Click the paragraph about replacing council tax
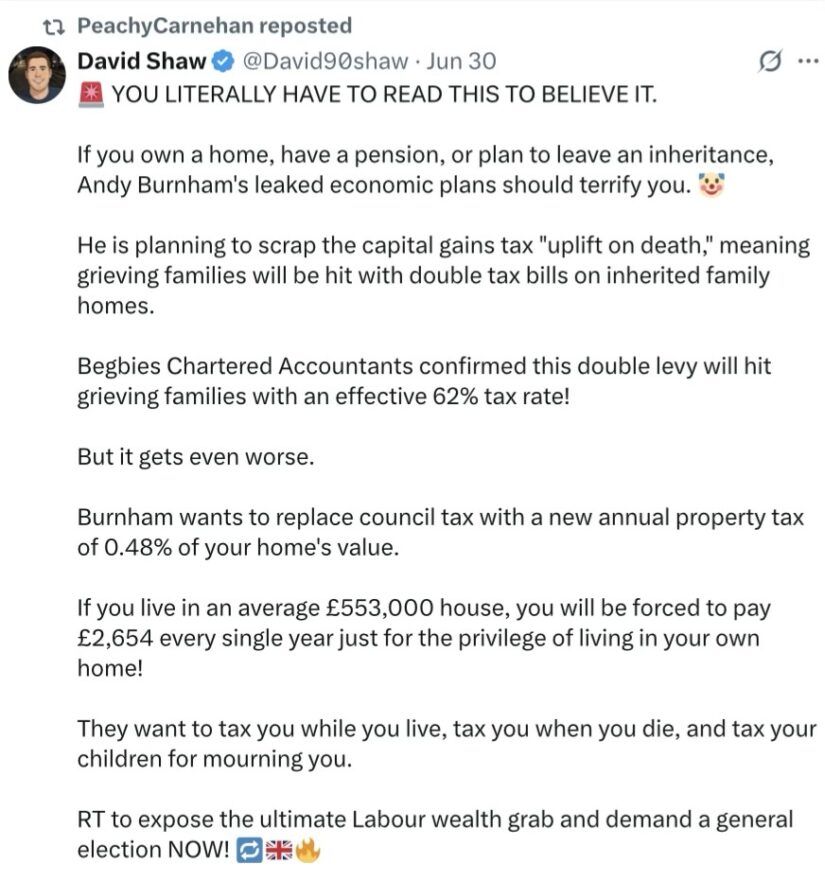 (x=440, y=532)
